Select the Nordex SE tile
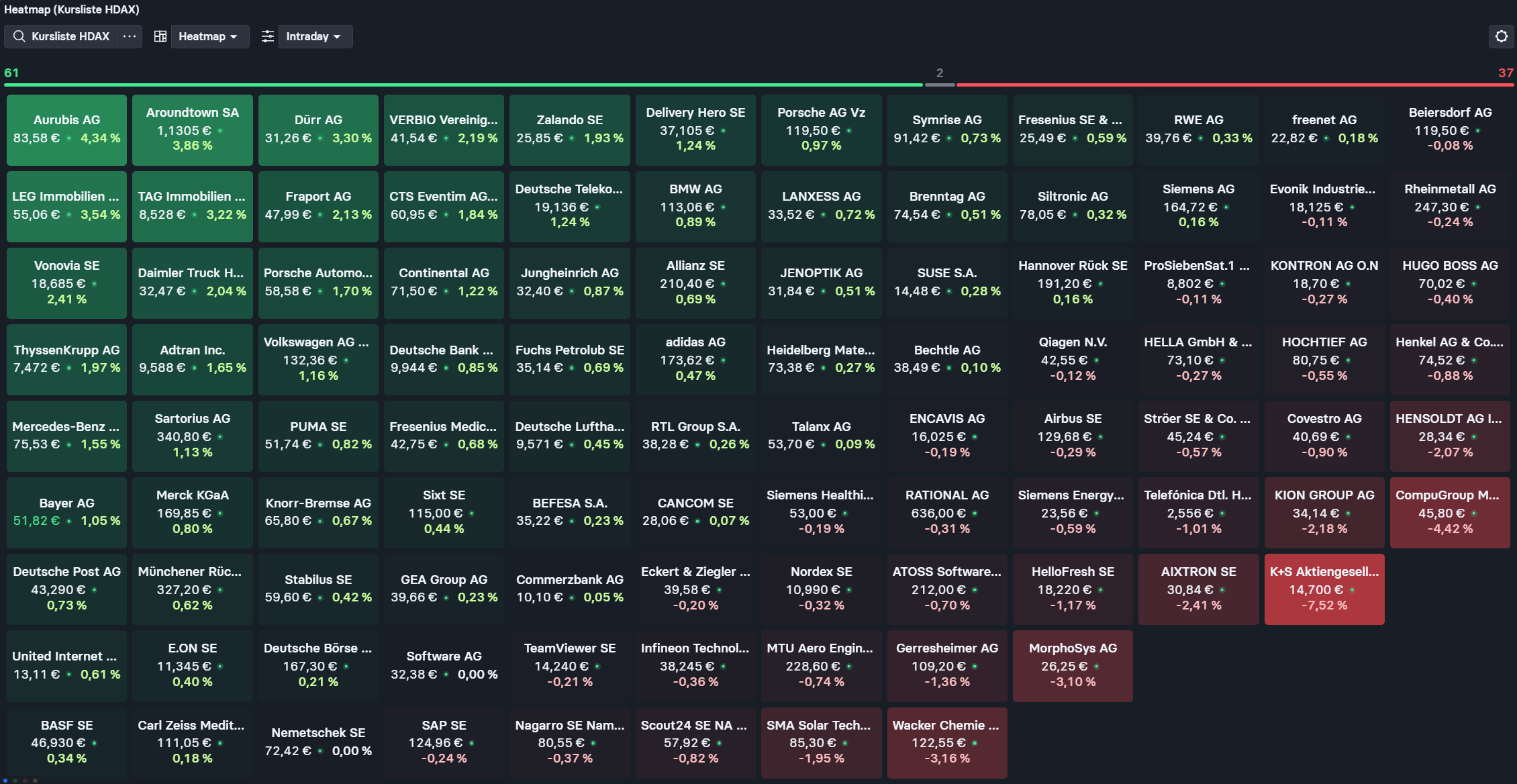The image size is (1517, 784). click(x=821, y=589)
